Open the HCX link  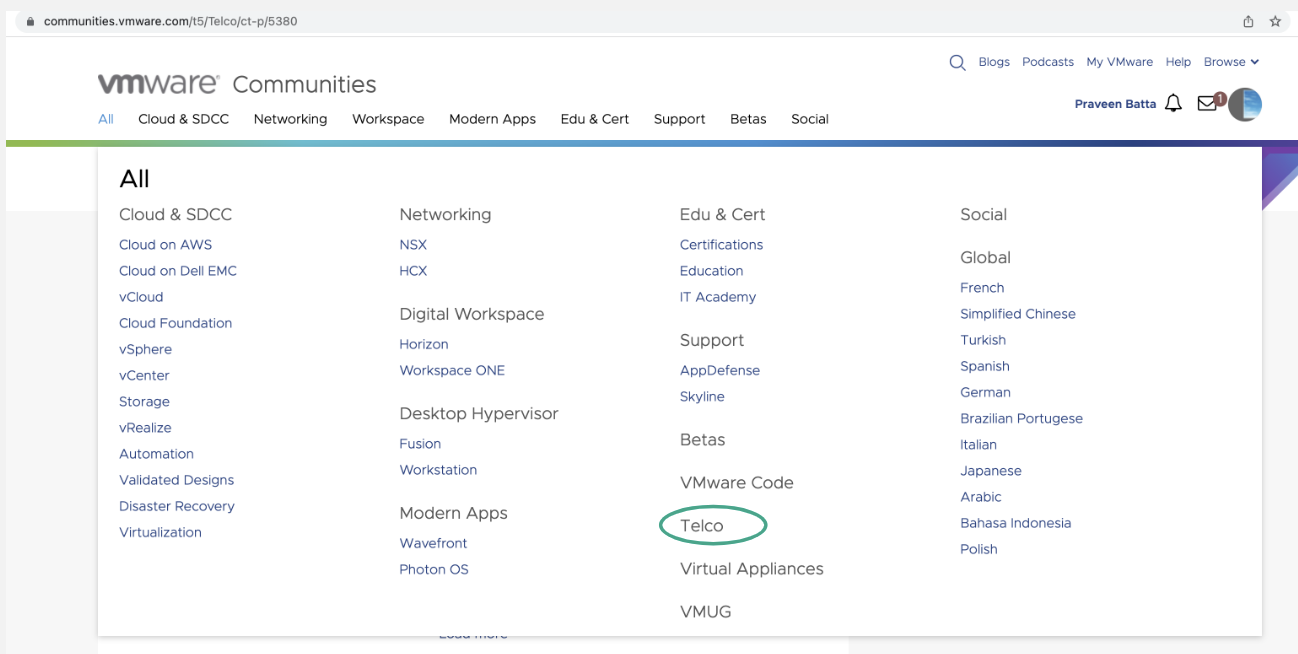tap(413, 271)
